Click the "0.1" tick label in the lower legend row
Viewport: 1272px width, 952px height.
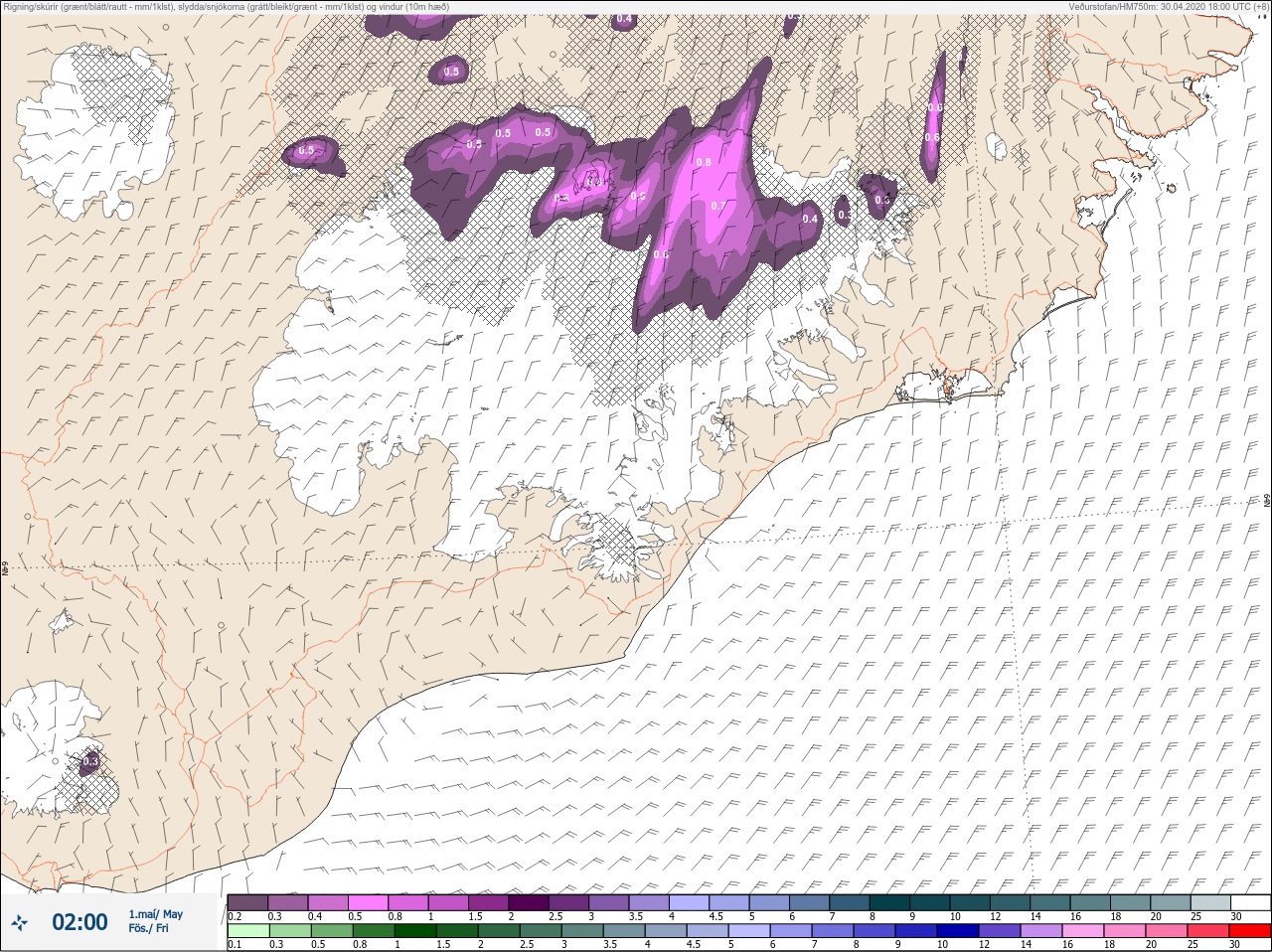[235, 944]
